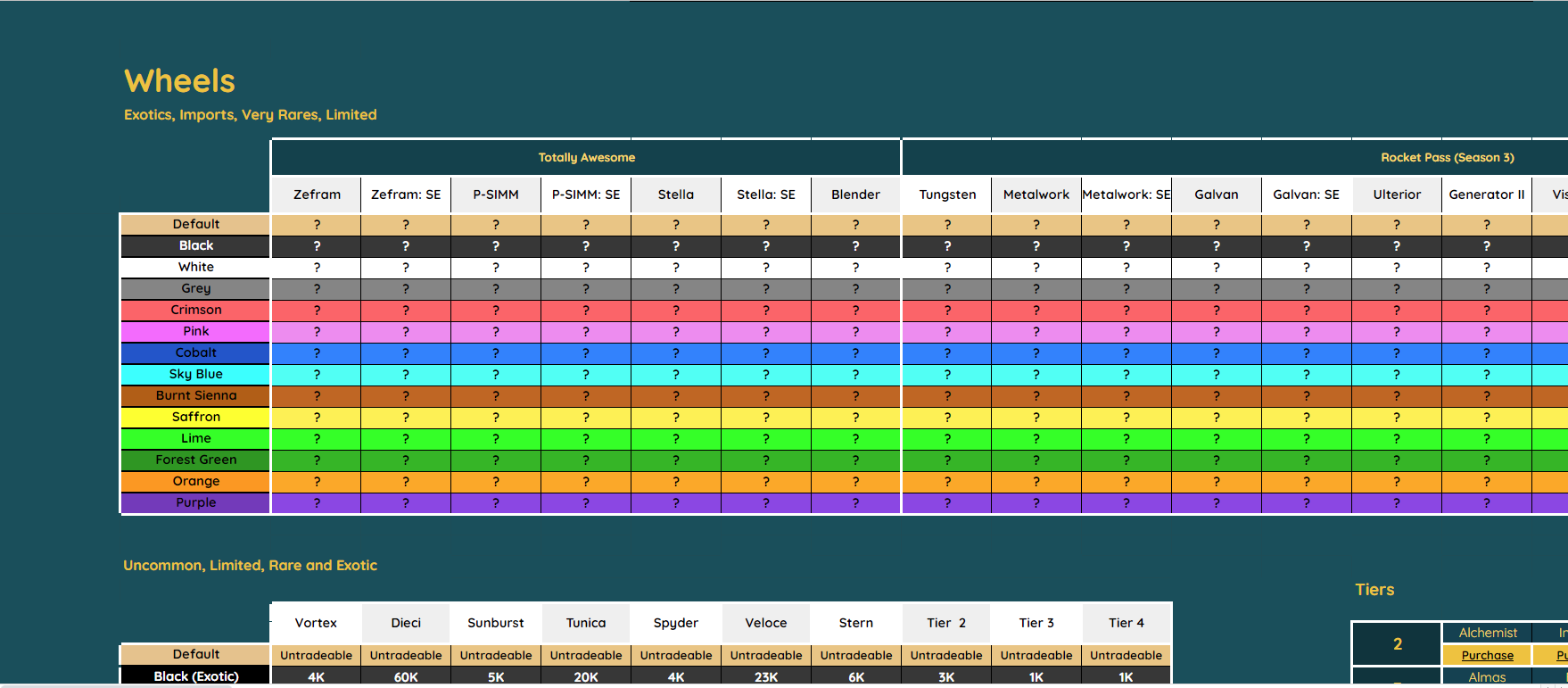Click the 5K value under Sunburst
Screen dimensions: 1568x688
496,677
